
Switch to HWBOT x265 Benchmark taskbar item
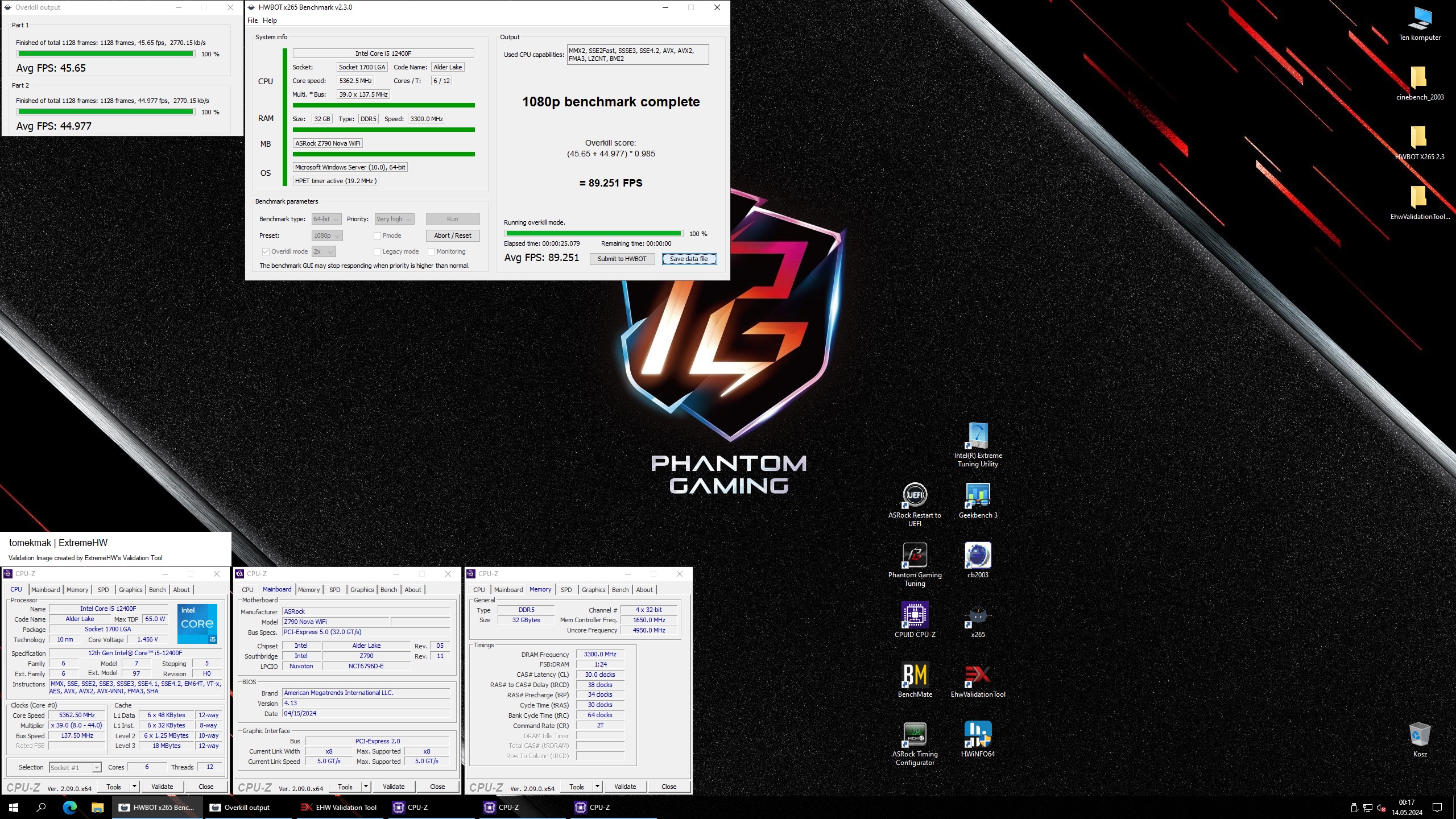tap(158, 807)
